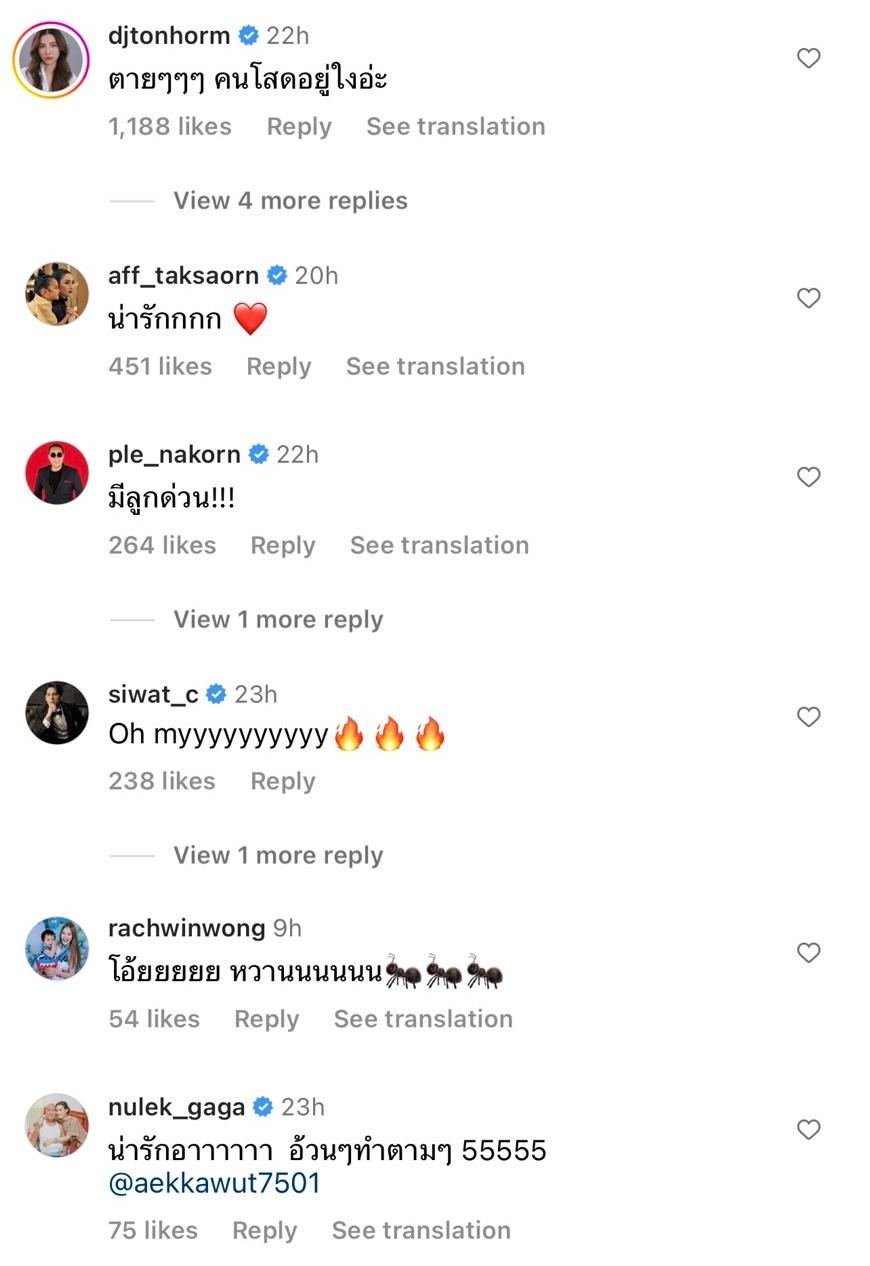Expand 1 more reply under ple_nakorn
The height and width of the screenshot is (1266, 870).
click(278, 619)
